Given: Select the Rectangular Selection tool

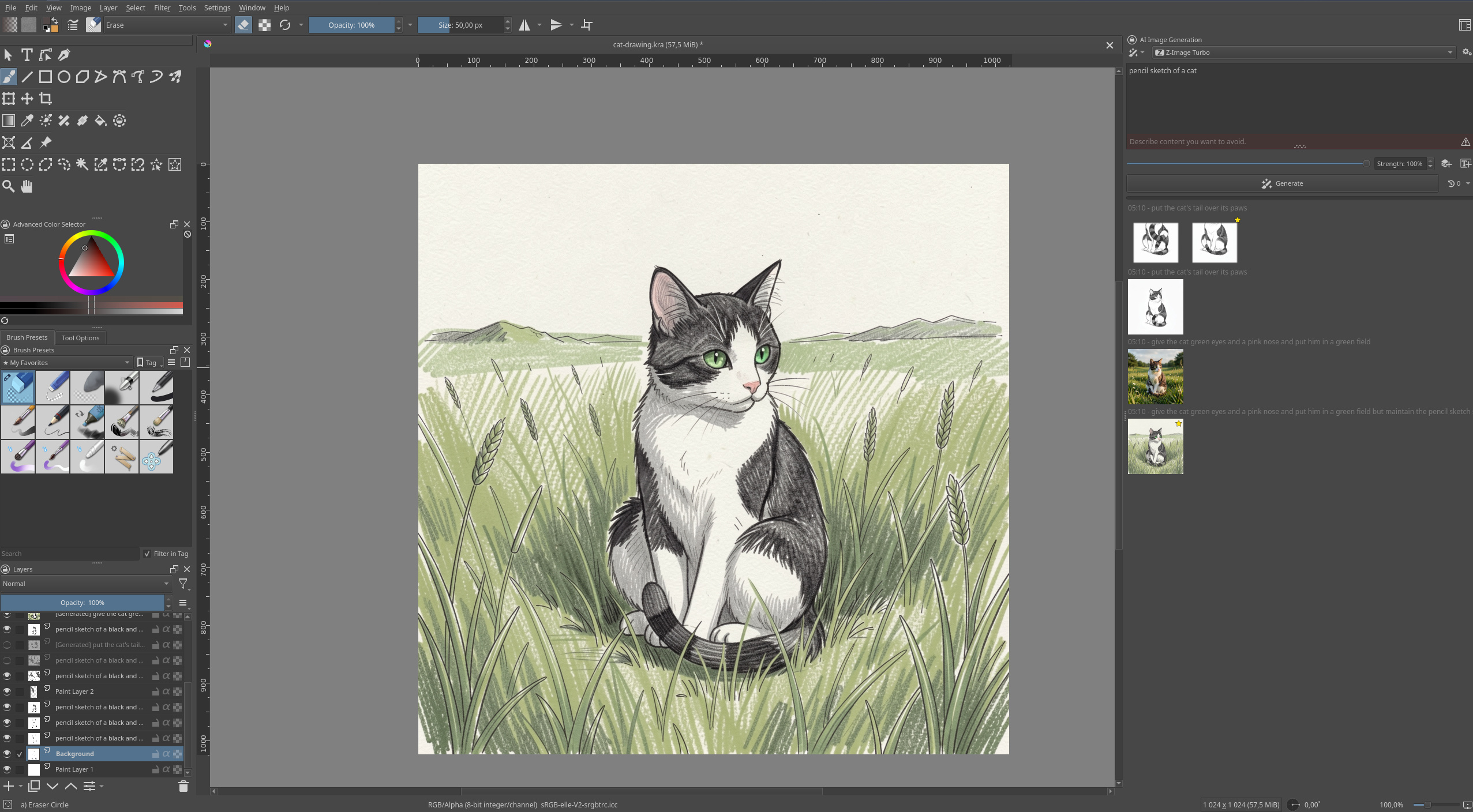Looking at the screenshot, I should click(x=9, y=164).
